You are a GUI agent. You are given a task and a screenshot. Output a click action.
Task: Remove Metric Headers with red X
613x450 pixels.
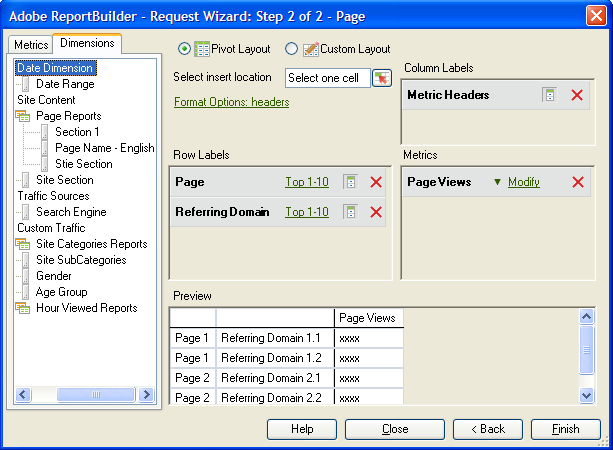[577, 95]
